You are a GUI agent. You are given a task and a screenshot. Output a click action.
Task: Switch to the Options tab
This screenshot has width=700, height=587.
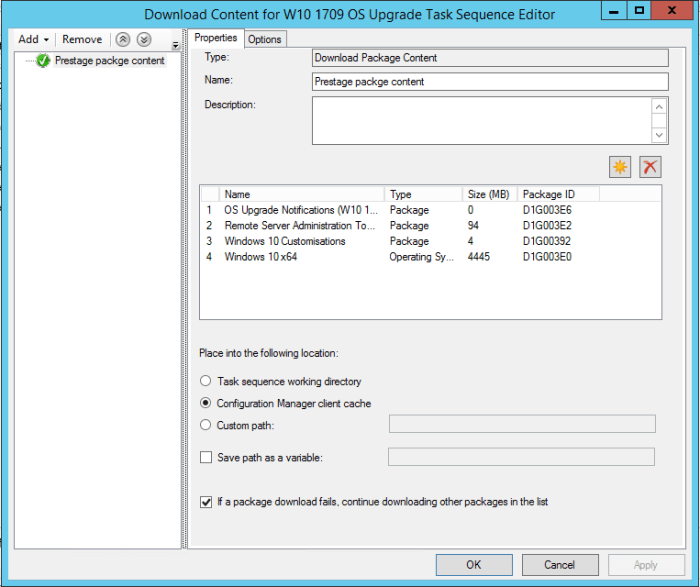265,39
